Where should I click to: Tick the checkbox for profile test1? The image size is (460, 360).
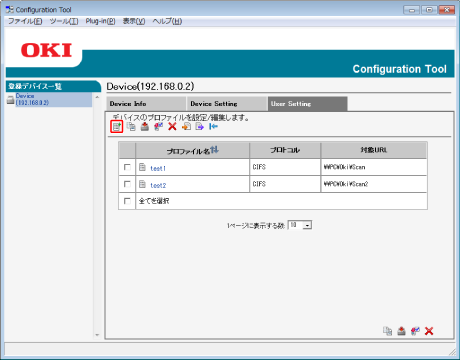click(127, 167)
